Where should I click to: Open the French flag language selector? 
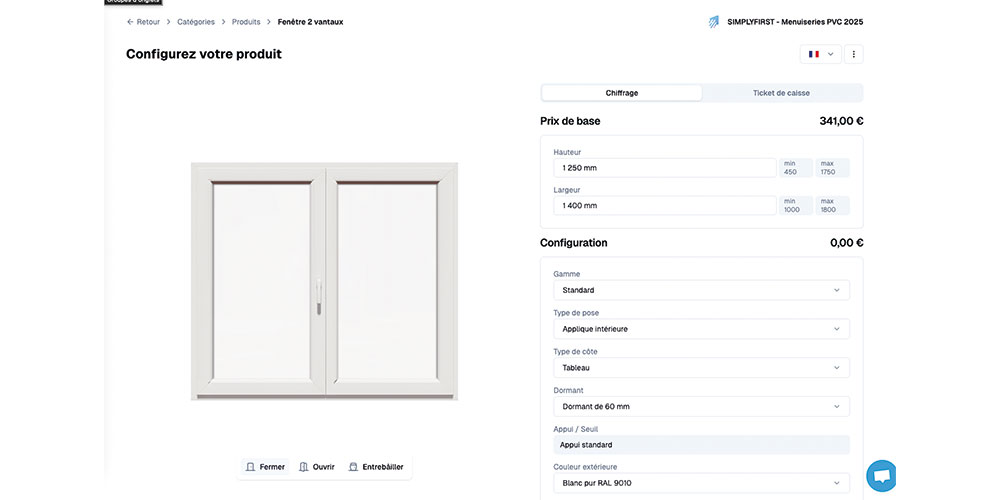point(820,54)
